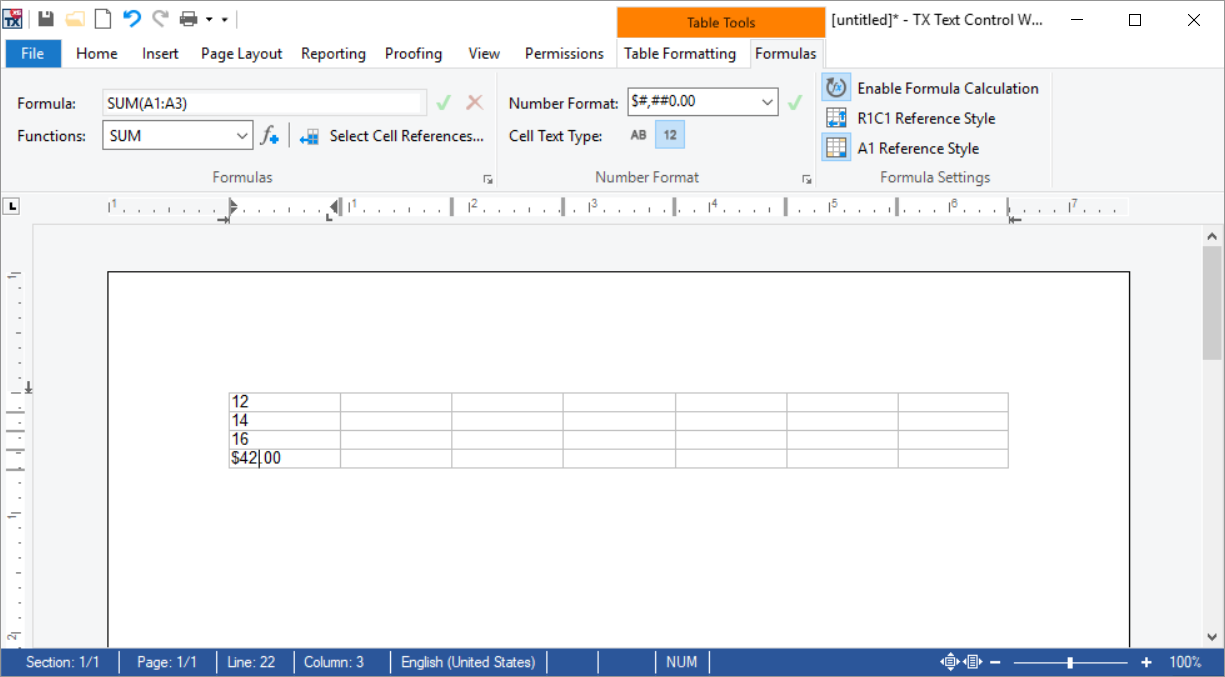This screenshot has height=677, width=1225.
Task: Click the vertical scrollbar thumb
Action: click(1213, 303)
